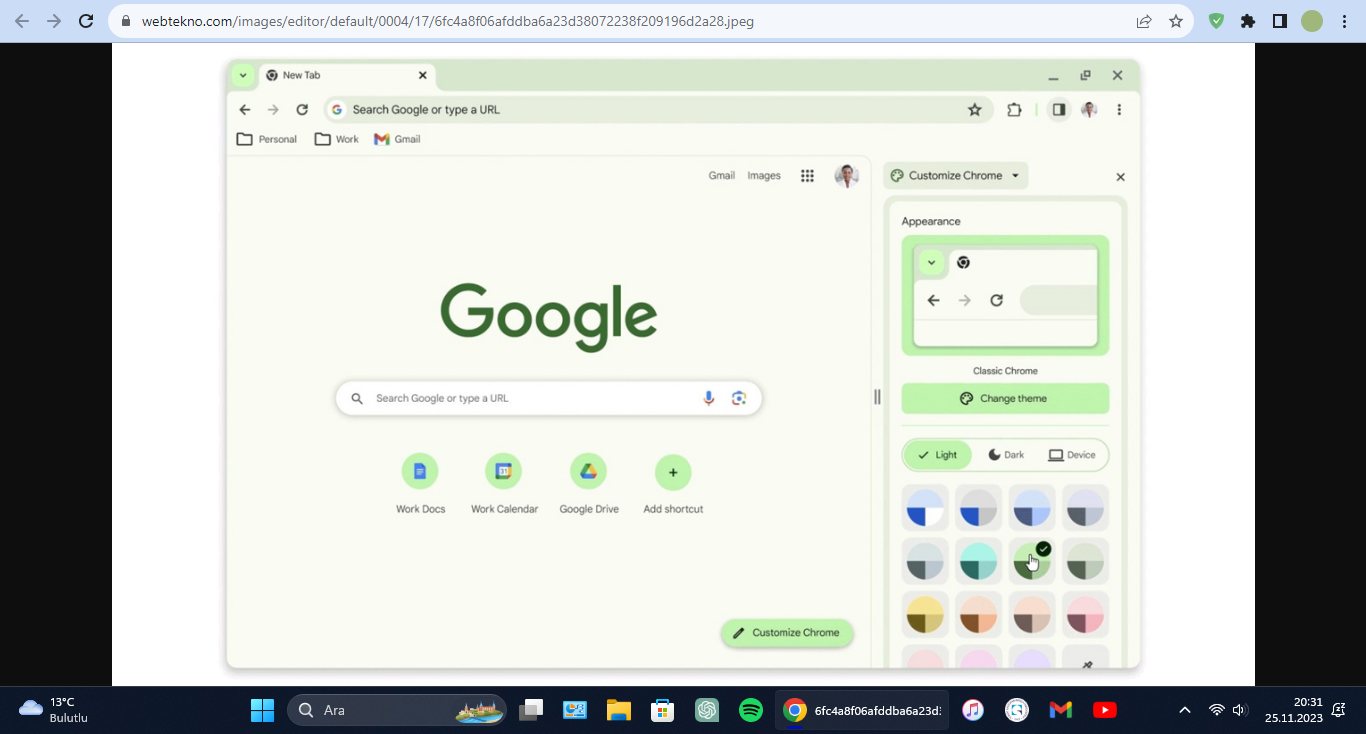Click the Images link on the New Tab page

[764, 176]
